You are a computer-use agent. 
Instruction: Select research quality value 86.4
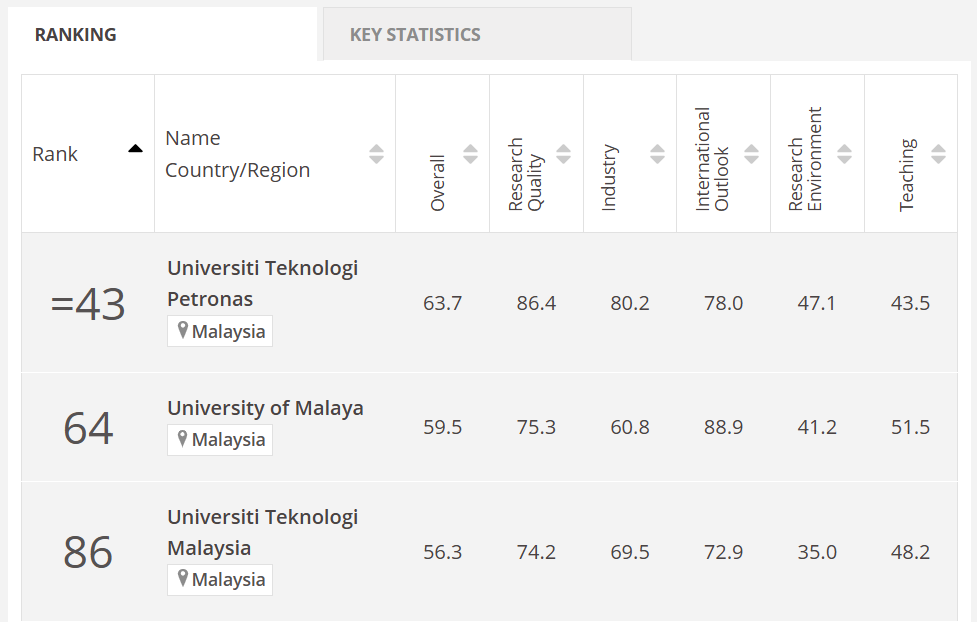(536, 303)
